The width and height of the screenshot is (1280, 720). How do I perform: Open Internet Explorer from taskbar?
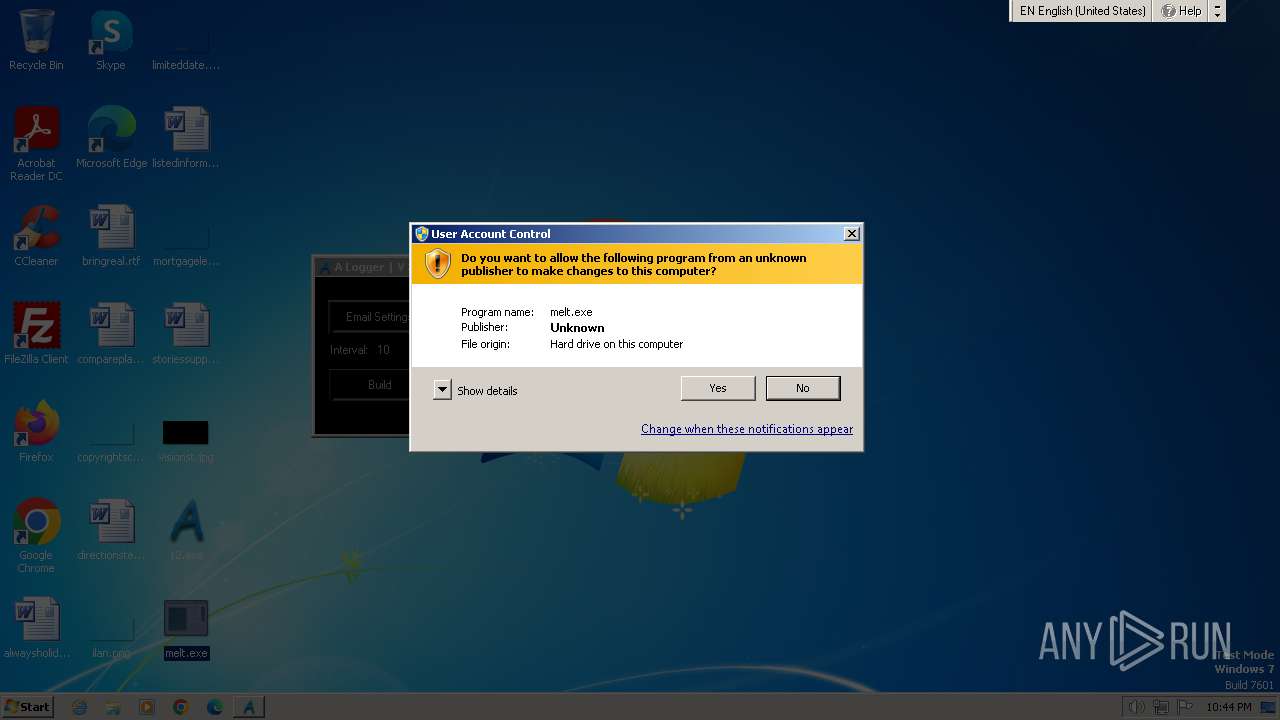pos(80,707)
